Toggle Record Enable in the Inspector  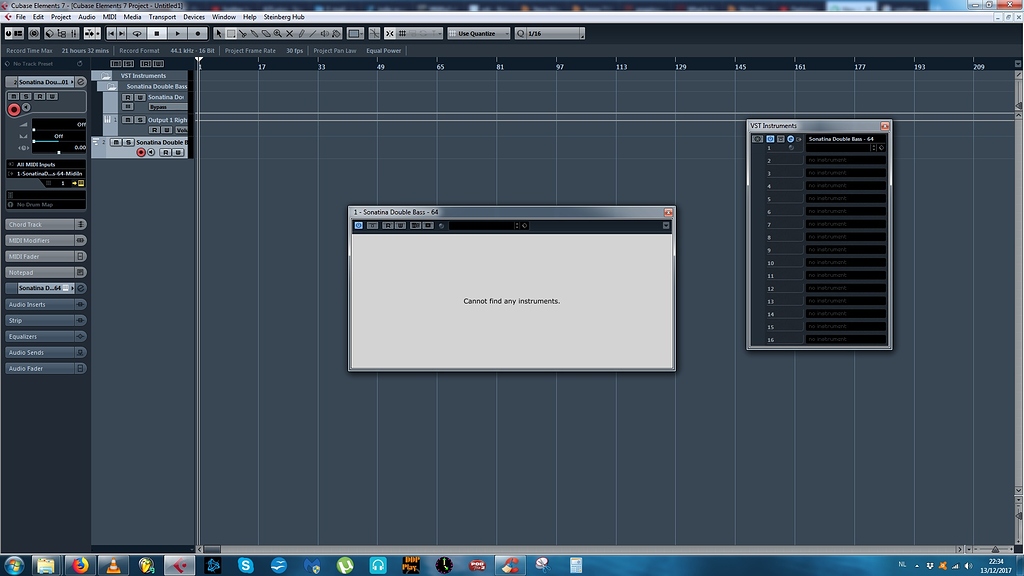click(14, 110)
